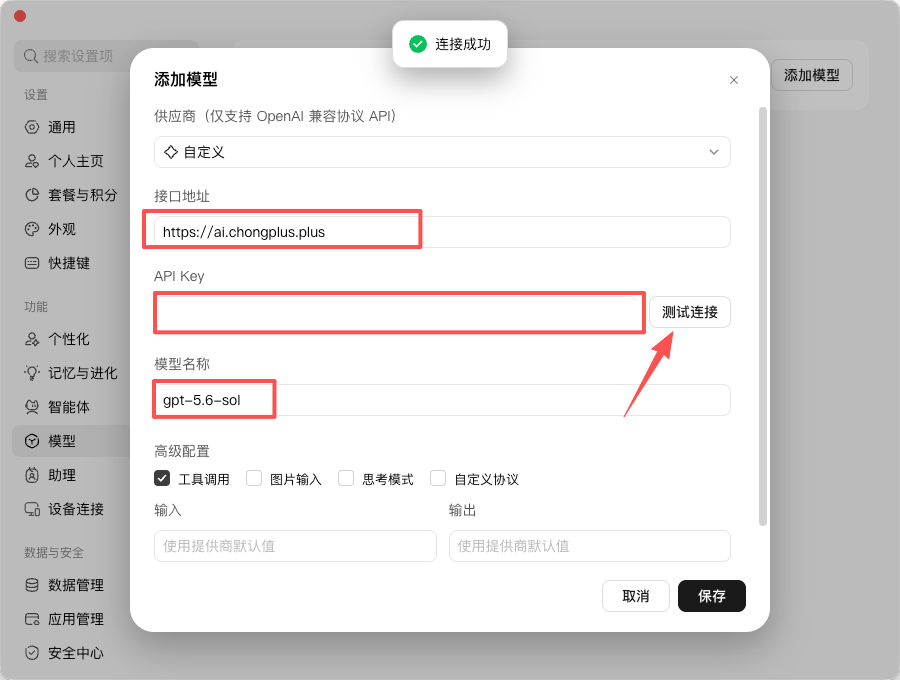The width and height of the screenshot is (900, 680).
Task: Click the dialog vertical scrollbar
Action: pos(763,316)
